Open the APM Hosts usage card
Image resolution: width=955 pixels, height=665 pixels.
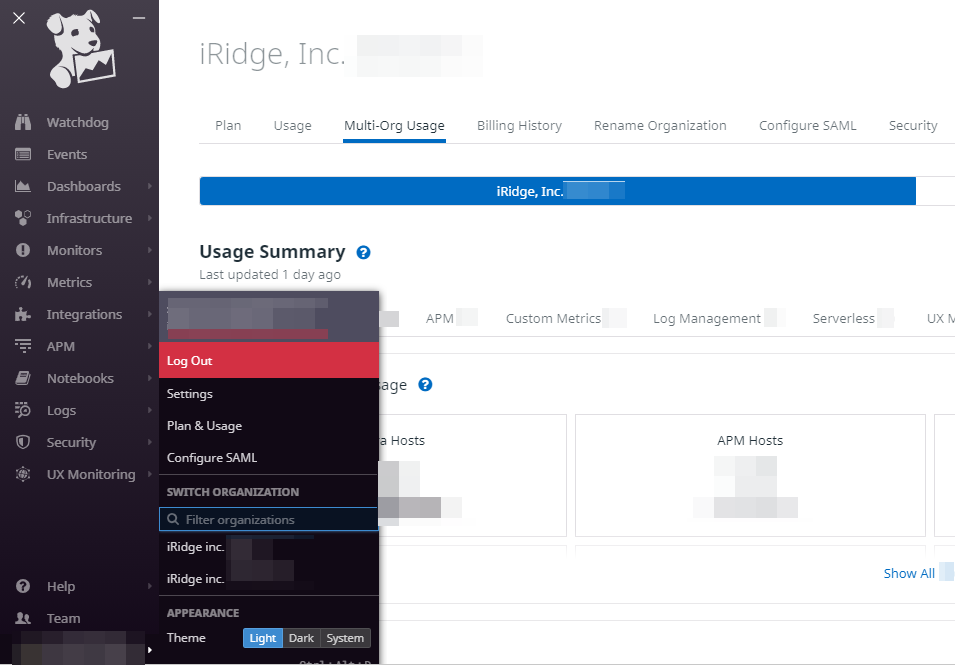(750, 475)
